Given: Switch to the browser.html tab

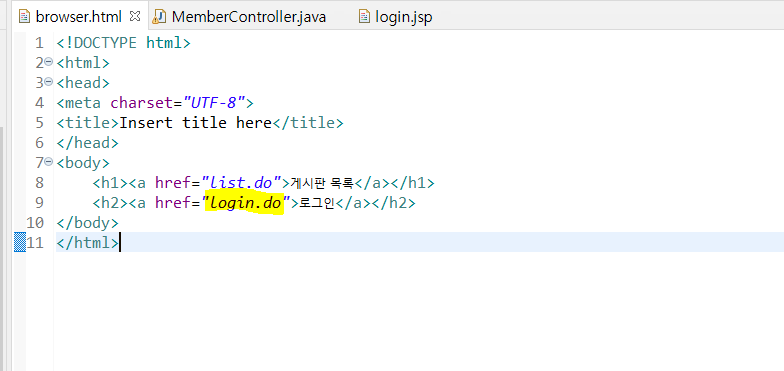Looking at the screenshot, I should point(78,17).
